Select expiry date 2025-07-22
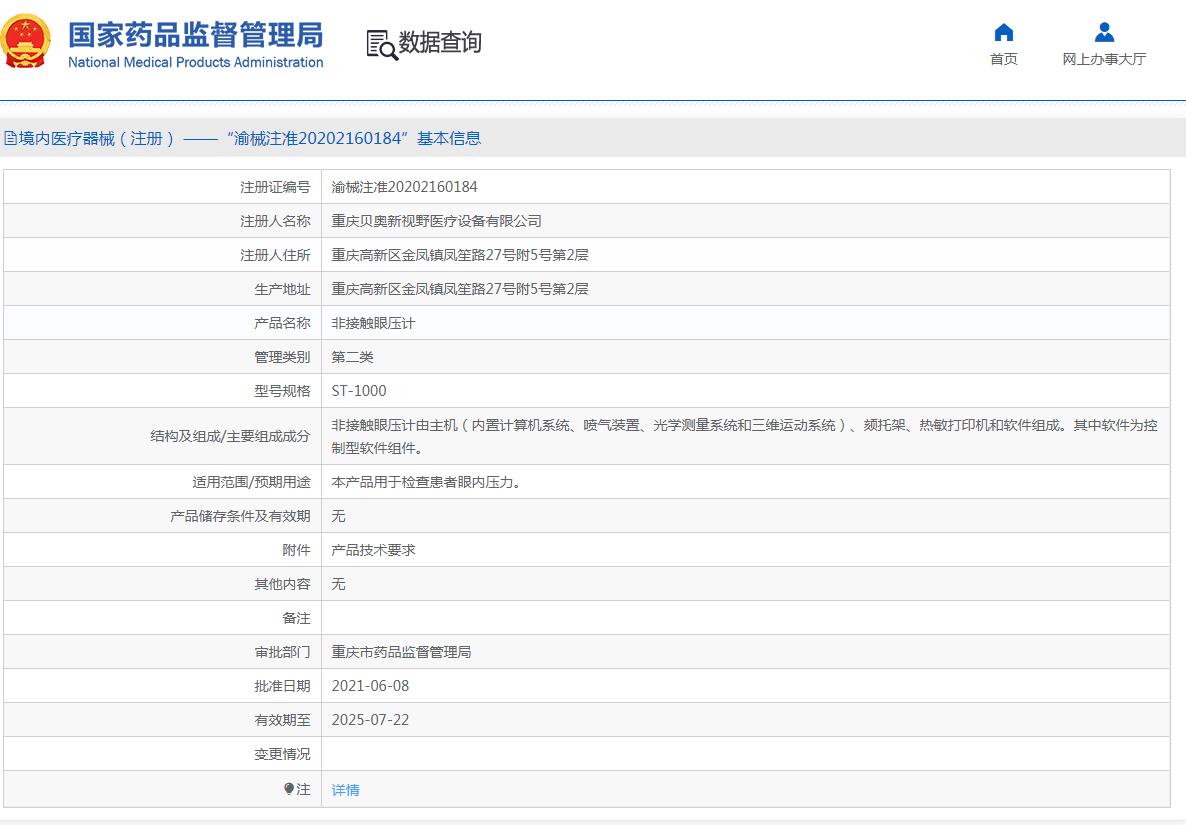 [371, 720]
